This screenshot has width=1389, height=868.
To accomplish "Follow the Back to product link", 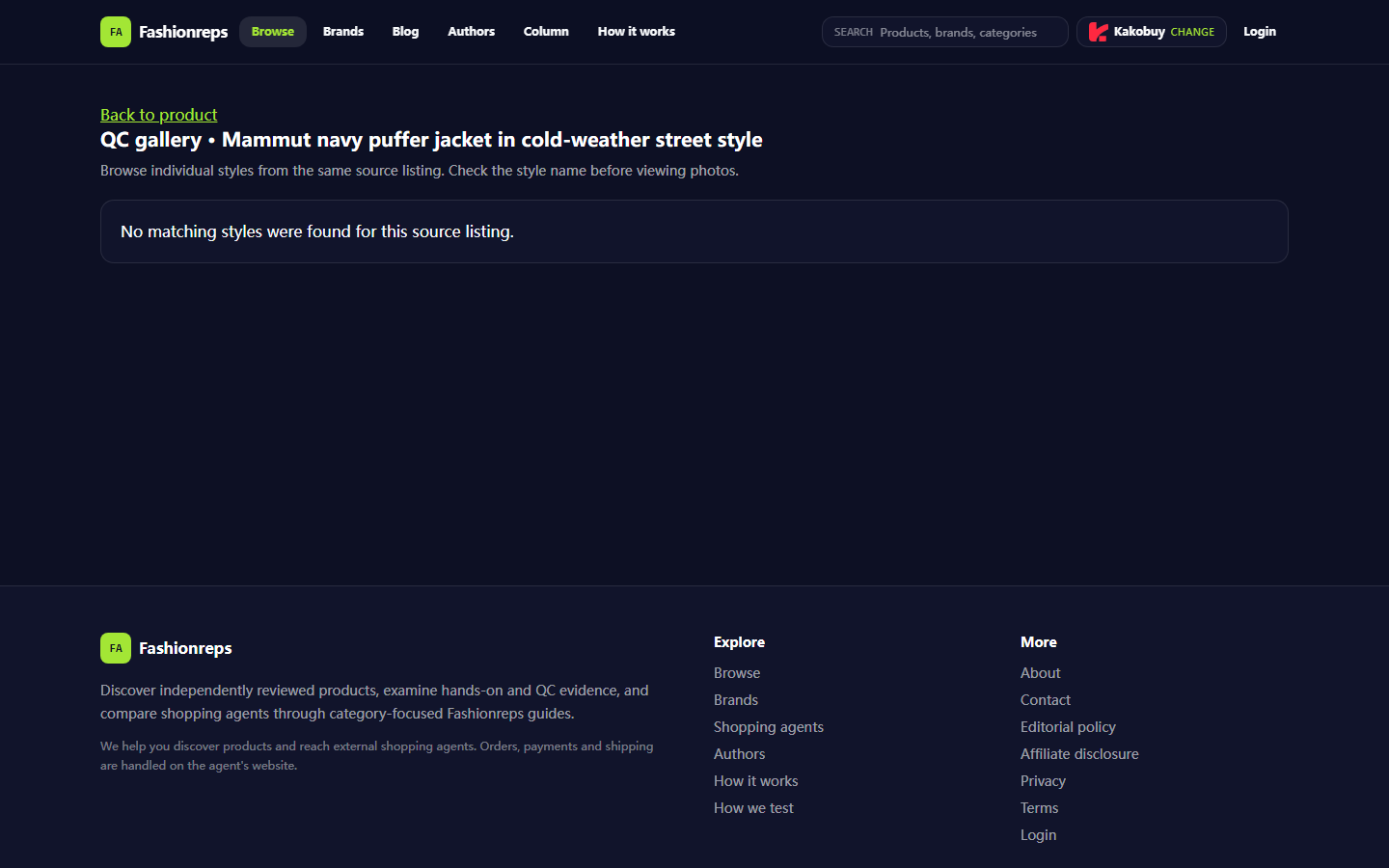I will point(159,115).
